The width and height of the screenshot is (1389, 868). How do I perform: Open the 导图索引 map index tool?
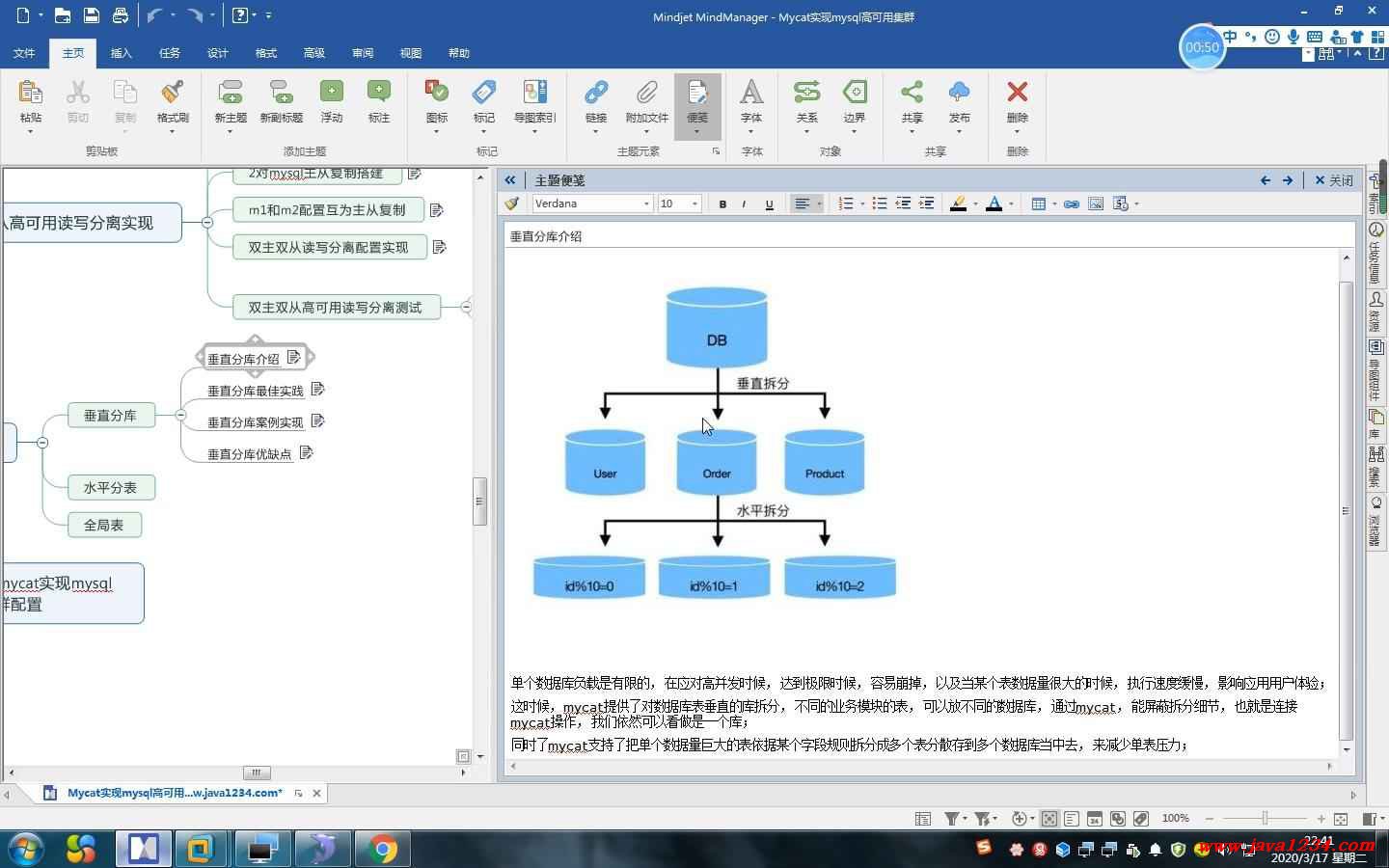[x=534, y=93]
